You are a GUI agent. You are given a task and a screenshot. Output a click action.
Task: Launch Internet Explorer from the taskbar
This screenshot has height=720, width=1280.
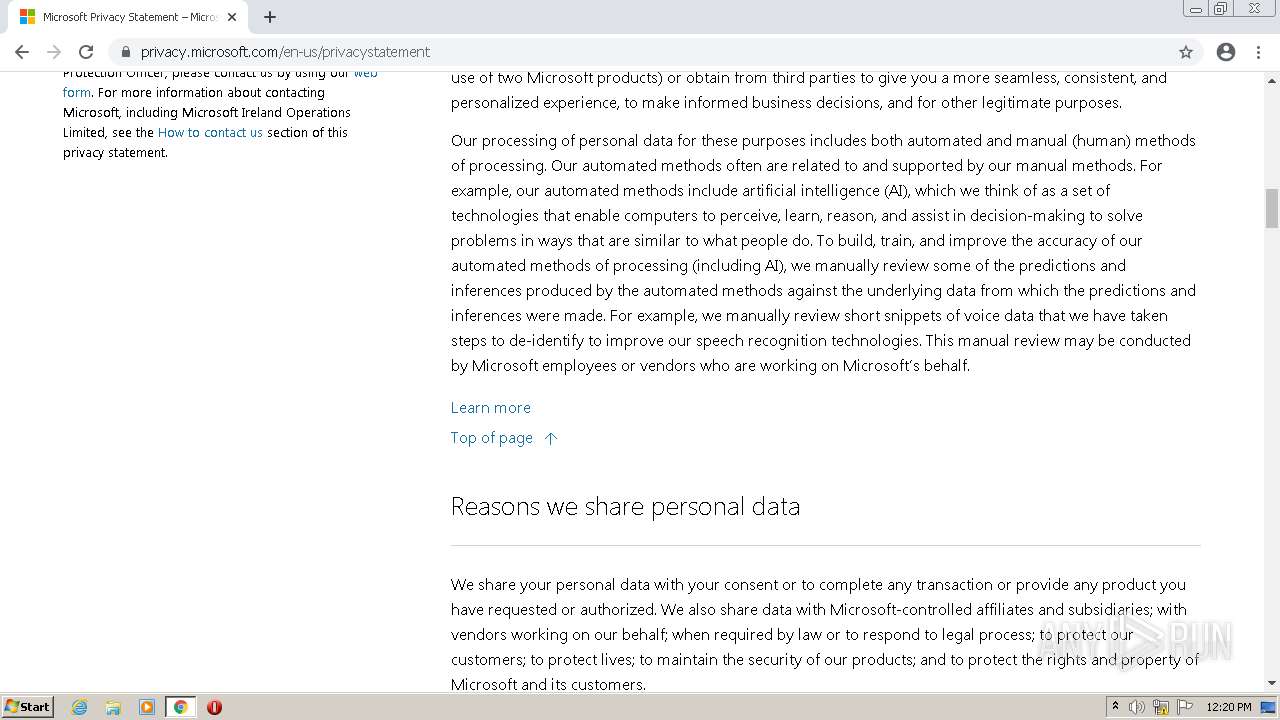pos(80,707)
